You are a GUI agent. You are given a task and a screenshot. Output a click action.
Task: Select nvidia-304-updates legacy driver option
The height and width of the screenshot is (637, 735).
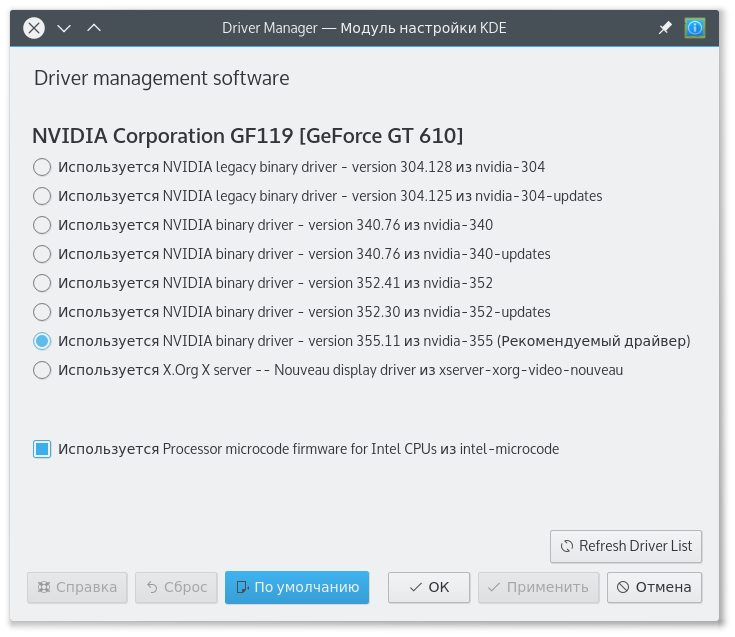(42, 196)
